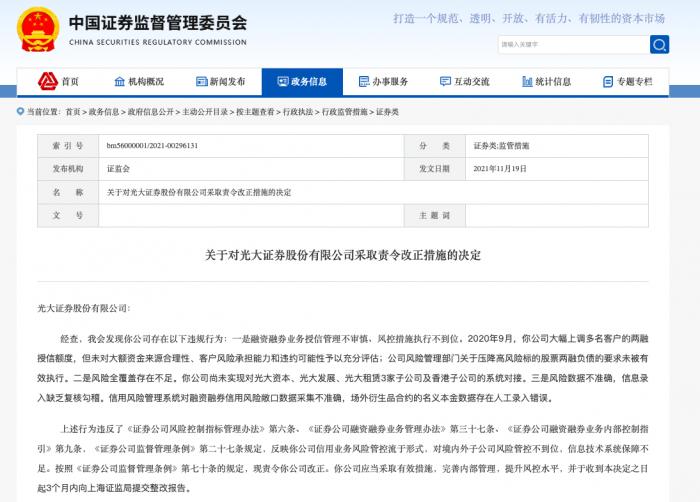Click the home page icon in navigation
Image resolution: width=700 pixels, height=502 pixels.
[x=47, y=82]
